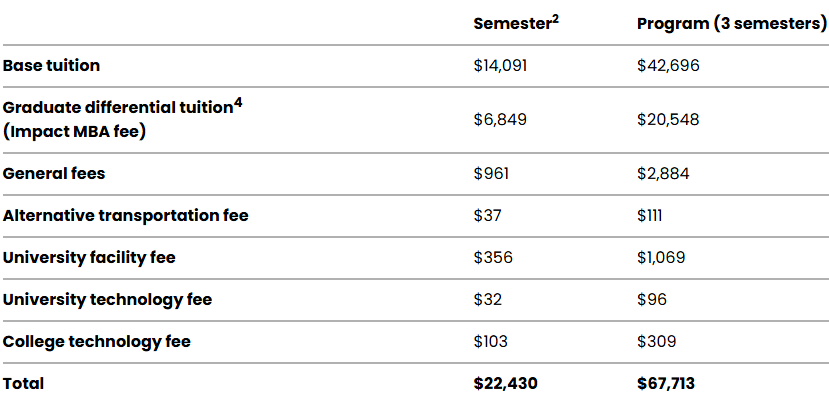Click the footnote 4 after Graduate differential tuition
This screenshot has height=405, width=829.
click(238, 101)
